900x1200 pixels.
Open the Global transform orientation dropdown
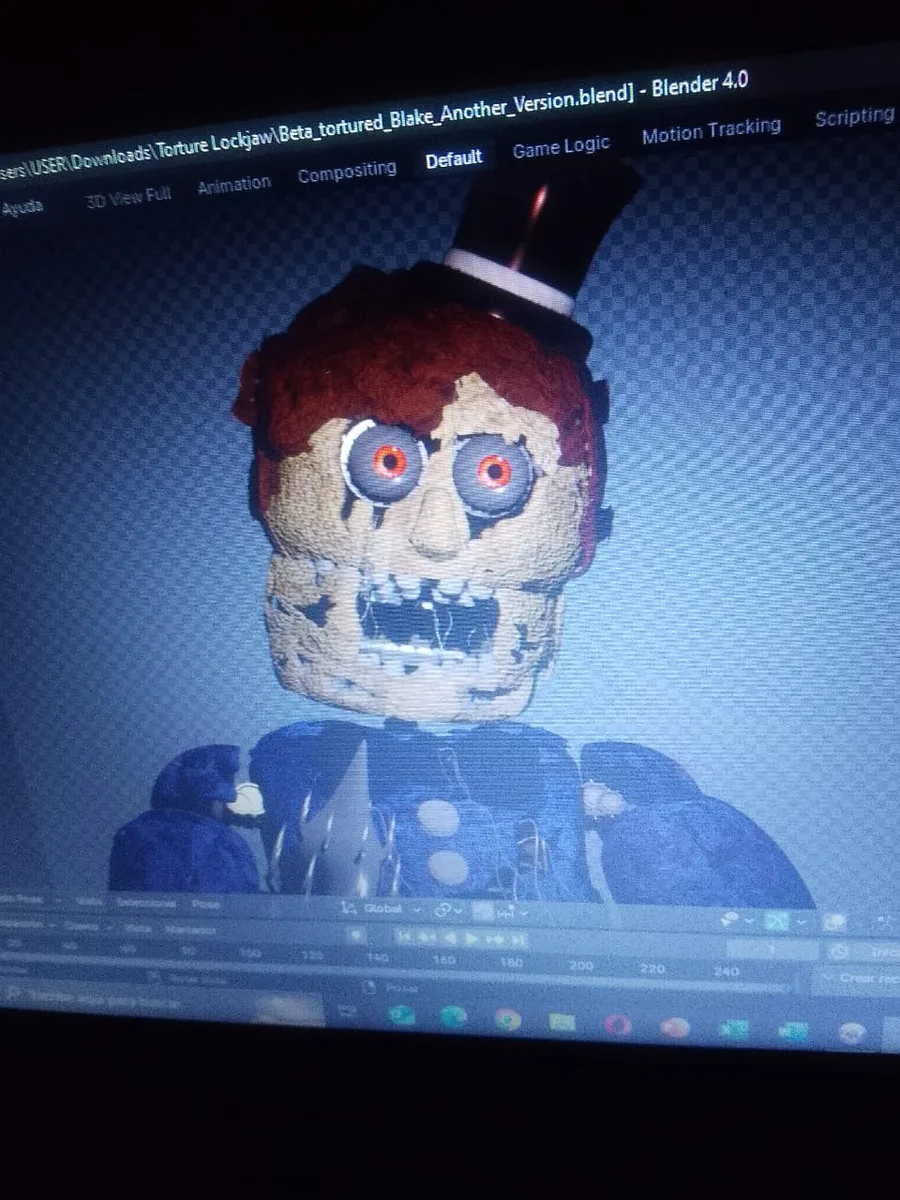(383, 909)
